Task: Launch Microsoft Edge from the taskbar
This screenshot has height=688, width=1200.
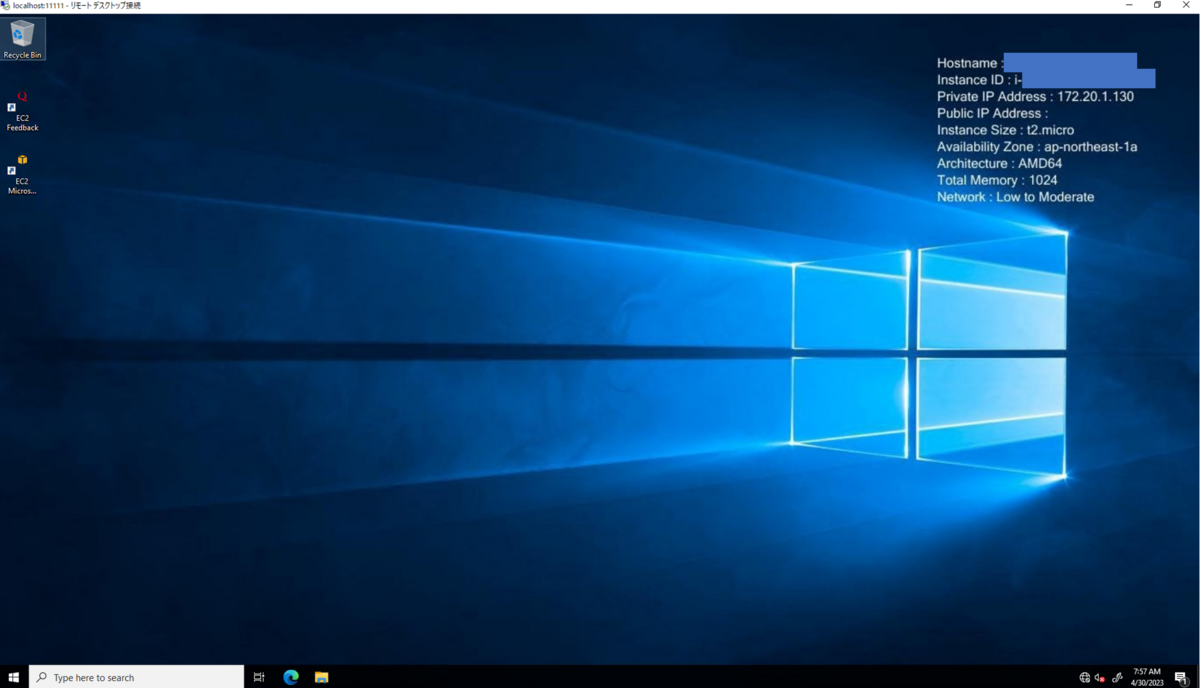Action: pyautogui.click(x=291, y=677)
